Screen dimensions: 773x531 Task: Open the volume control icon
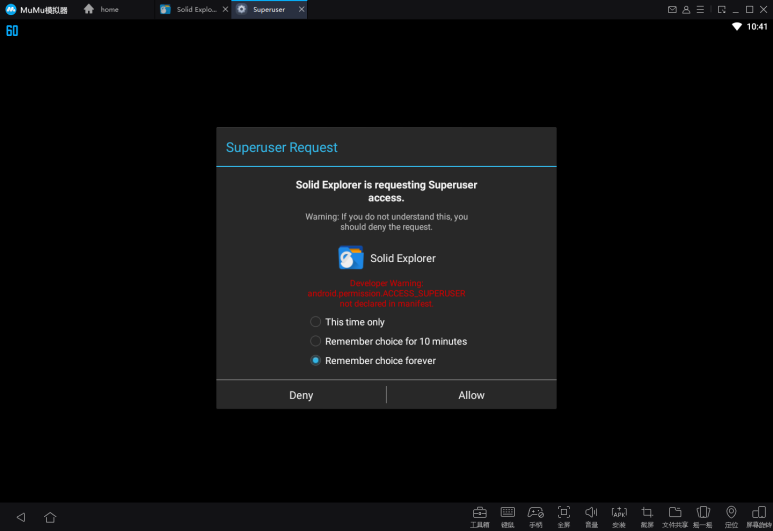tap(591, 516)
